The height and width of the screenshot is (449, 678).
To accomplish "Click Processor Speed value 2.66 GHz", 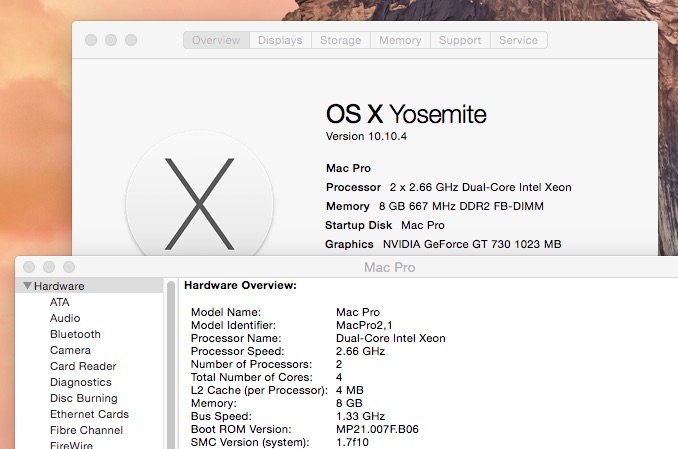I will [x=360, y=351].
